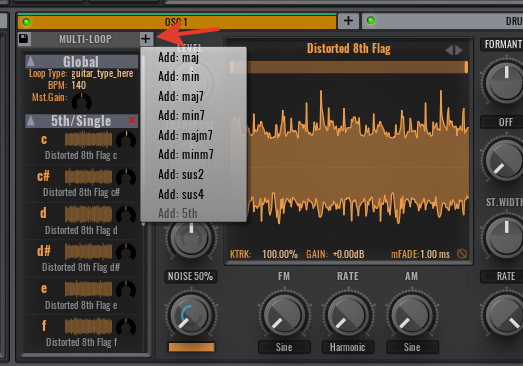Adjust the gain knob of loop e
This screenshot has width=523, height=366.
coord(126,290)
